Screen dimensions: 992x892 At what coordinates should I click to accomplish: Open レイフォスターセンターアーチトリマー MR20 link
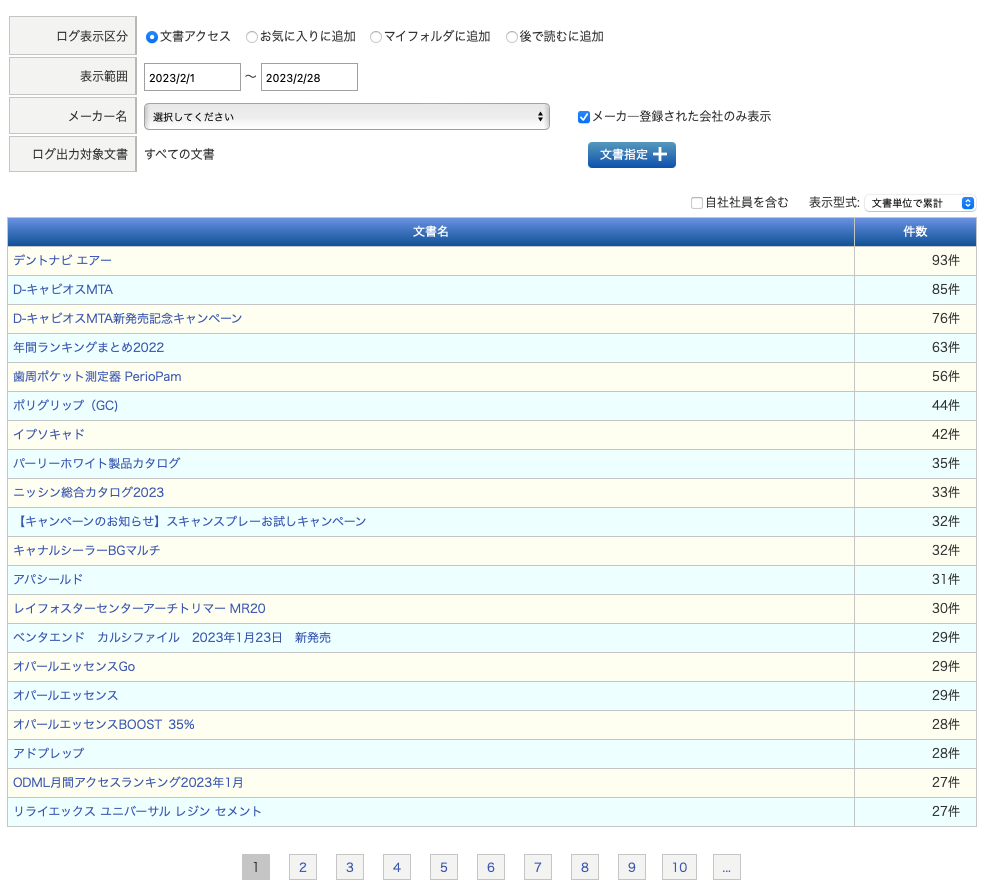click(x=139, y=609)
